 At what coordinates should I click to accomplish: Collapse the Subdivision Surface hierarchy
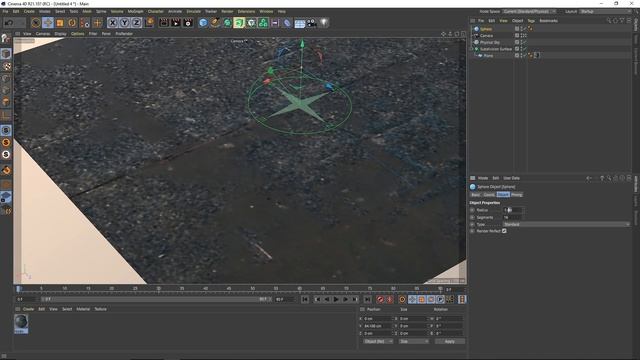[472, 49]
